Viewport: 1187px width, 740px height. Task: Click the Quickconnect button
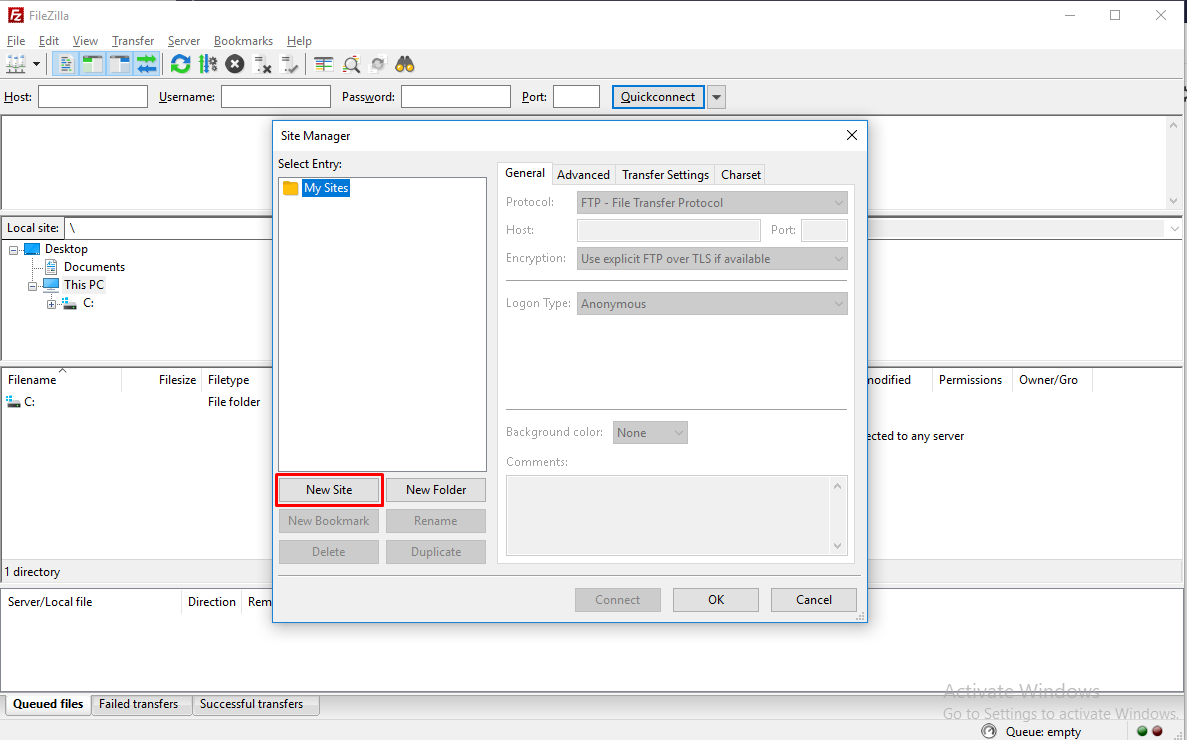pyautogui.click(x=658, y=97)
